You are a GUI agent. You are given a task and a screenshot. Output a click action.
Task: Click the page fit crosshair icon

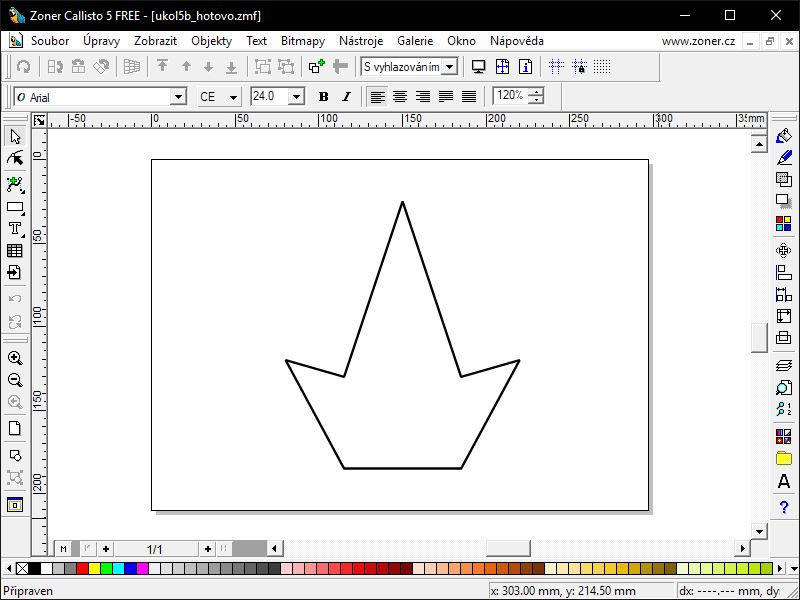coord(503,67)
